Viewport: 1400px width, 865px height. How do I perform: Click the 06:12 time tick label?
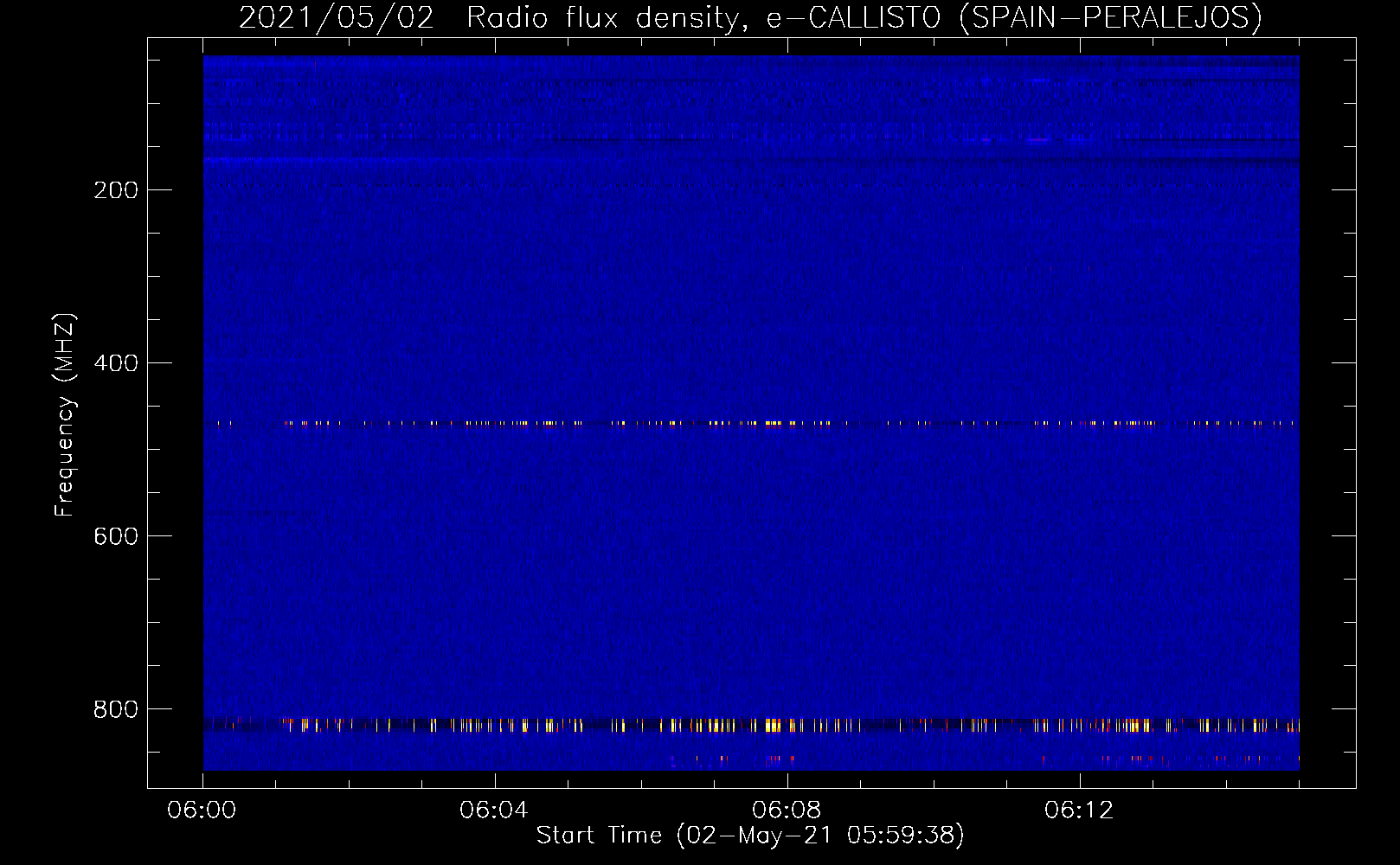1079,811
